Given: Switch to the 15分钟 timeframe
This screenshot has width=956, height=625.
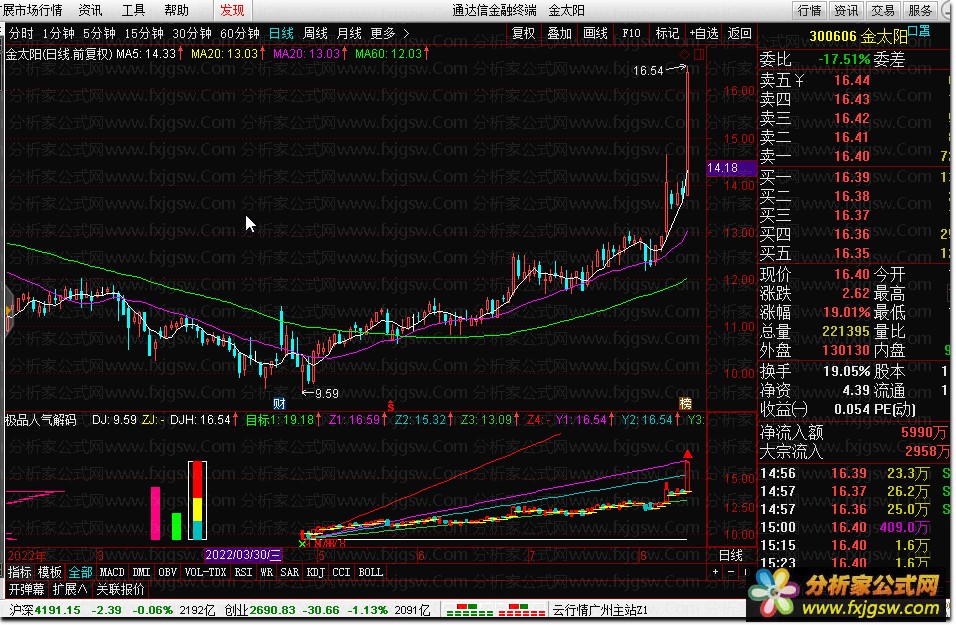Looking at the screenshot, I should coord(144,34).
